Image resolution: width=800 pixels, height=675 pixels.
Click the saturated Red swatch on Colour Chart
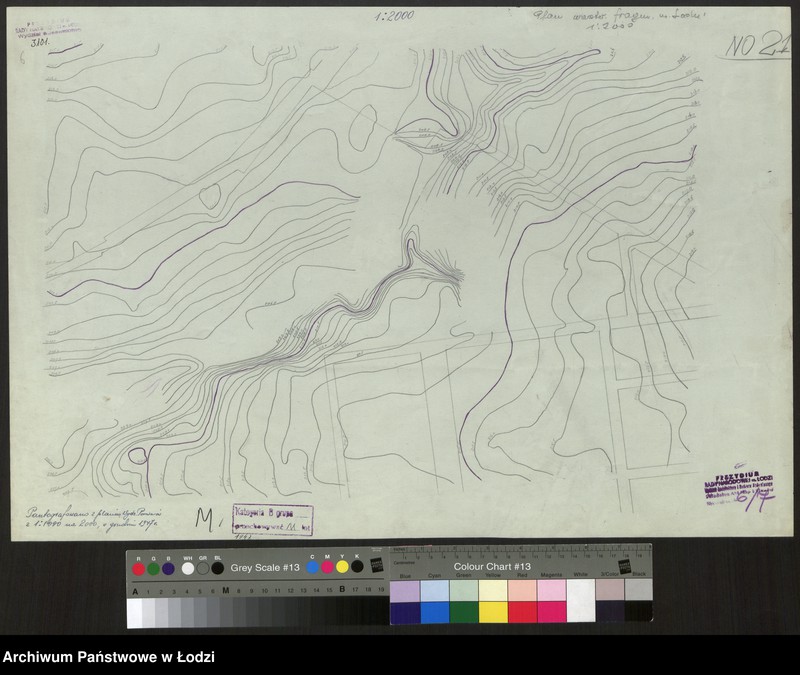(522, 612)
